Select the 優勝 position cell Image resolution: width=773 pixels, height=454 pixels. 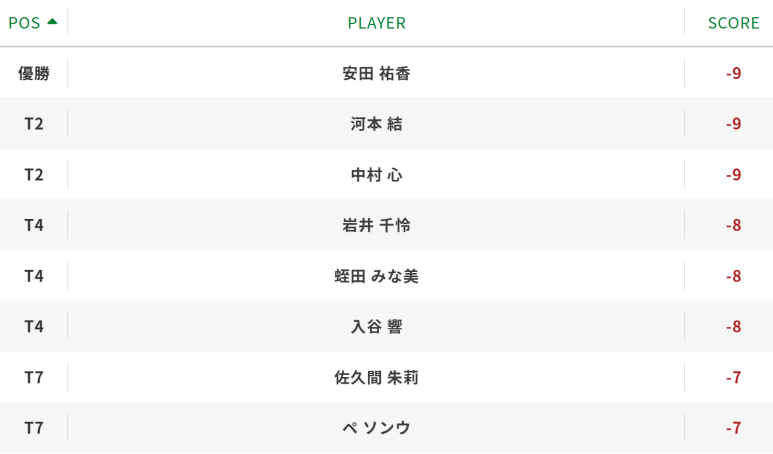click(x=34, y=73)
